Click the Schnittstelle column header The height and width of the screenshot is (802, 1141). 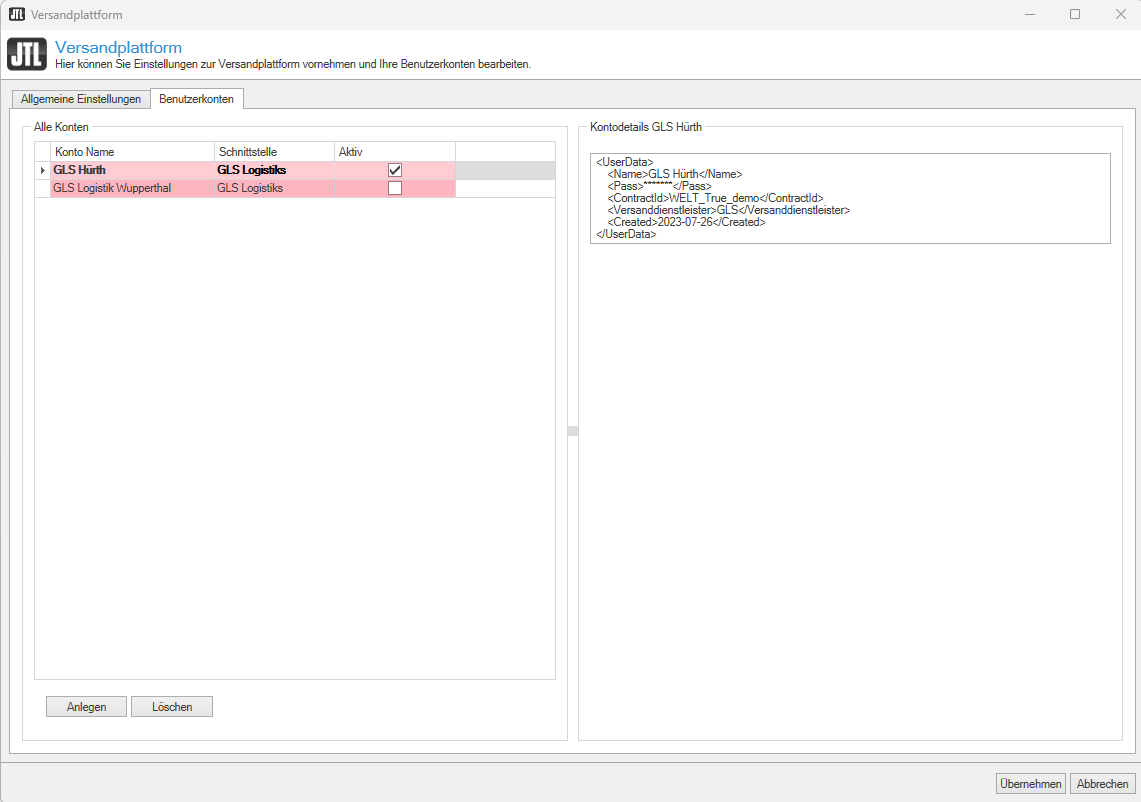tap(273, 151)
